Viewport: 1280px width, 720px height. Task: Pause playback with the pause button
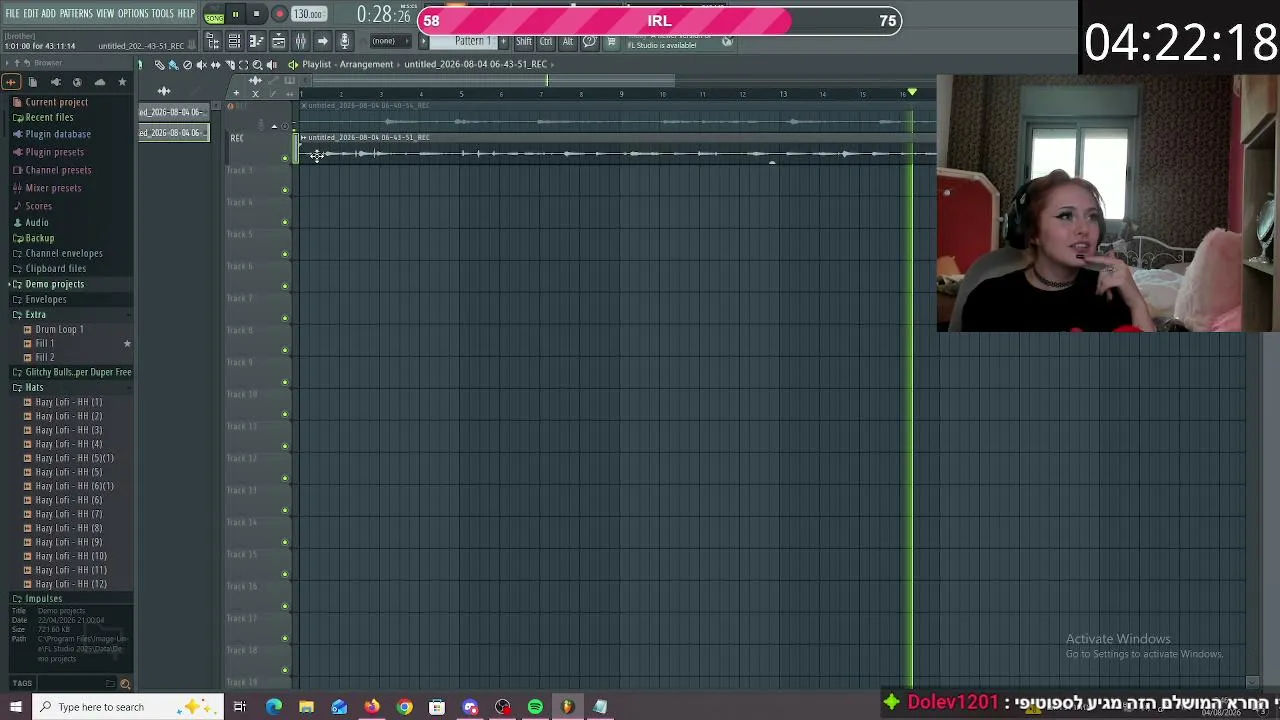(x=235, y=14)
